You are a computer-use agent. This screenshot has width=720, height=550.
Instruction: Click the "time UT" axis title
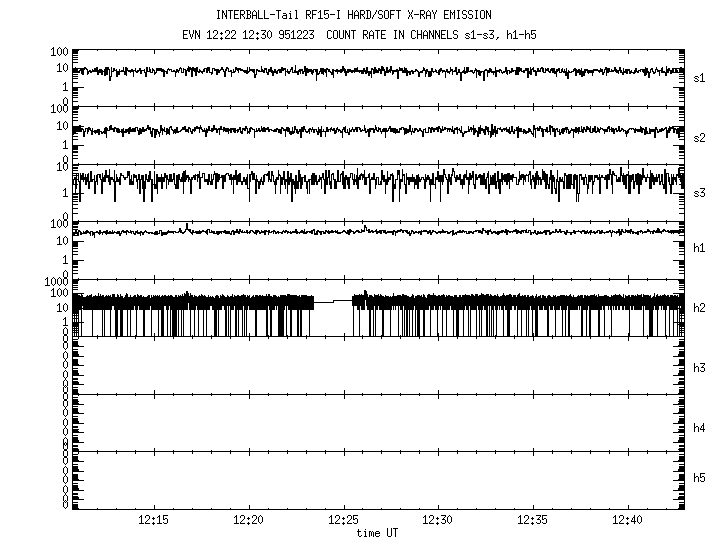point(378,534)
